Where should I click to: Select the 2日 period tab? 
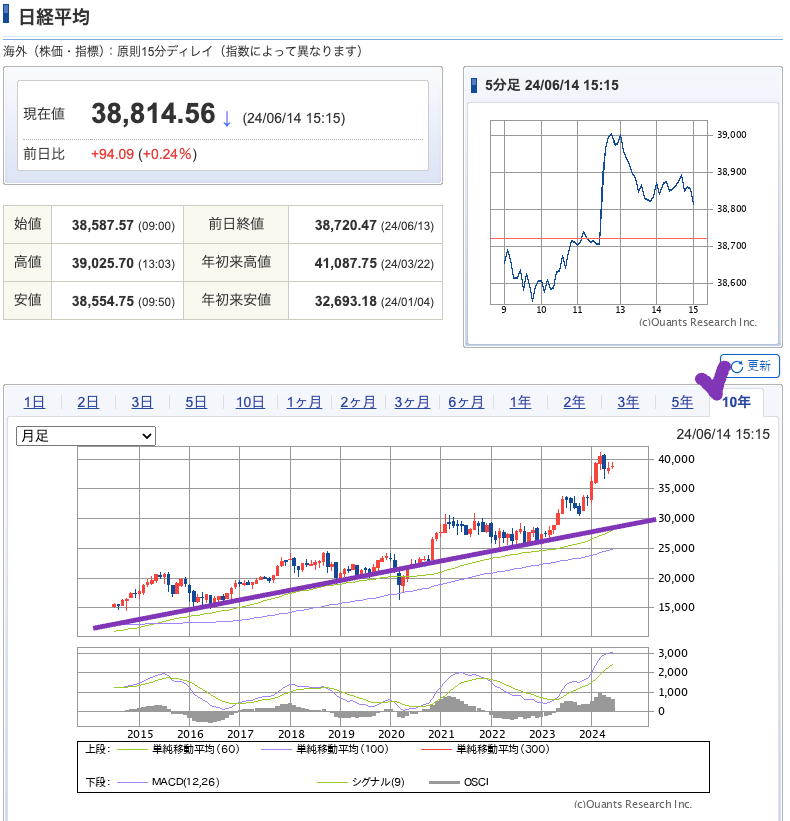pos(88,402)
